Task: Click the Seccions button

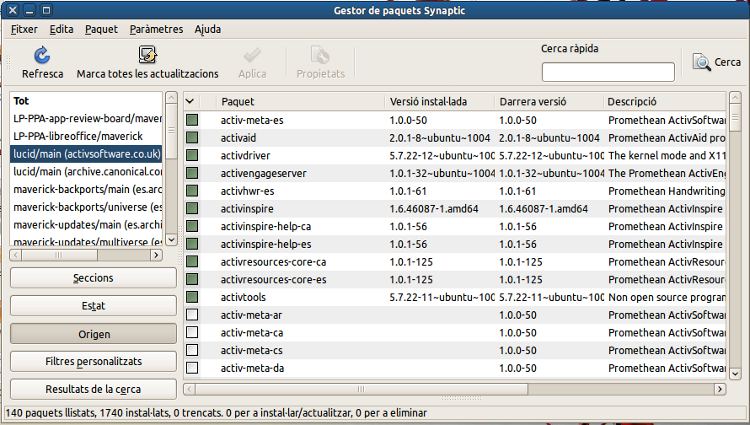Action: pos(93,278)
